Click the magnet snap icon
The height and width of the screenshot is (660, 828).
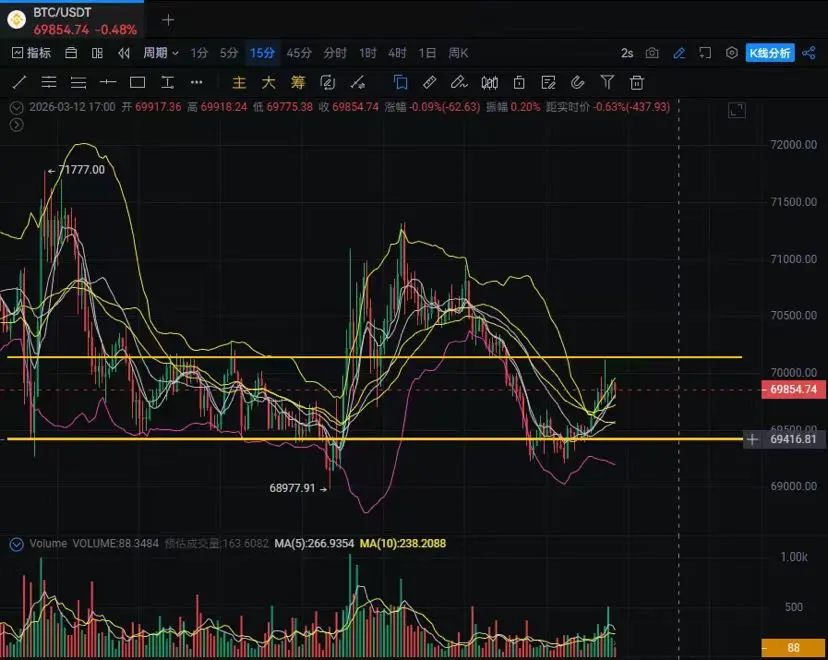pyautogui.click(x=578, y=82)
